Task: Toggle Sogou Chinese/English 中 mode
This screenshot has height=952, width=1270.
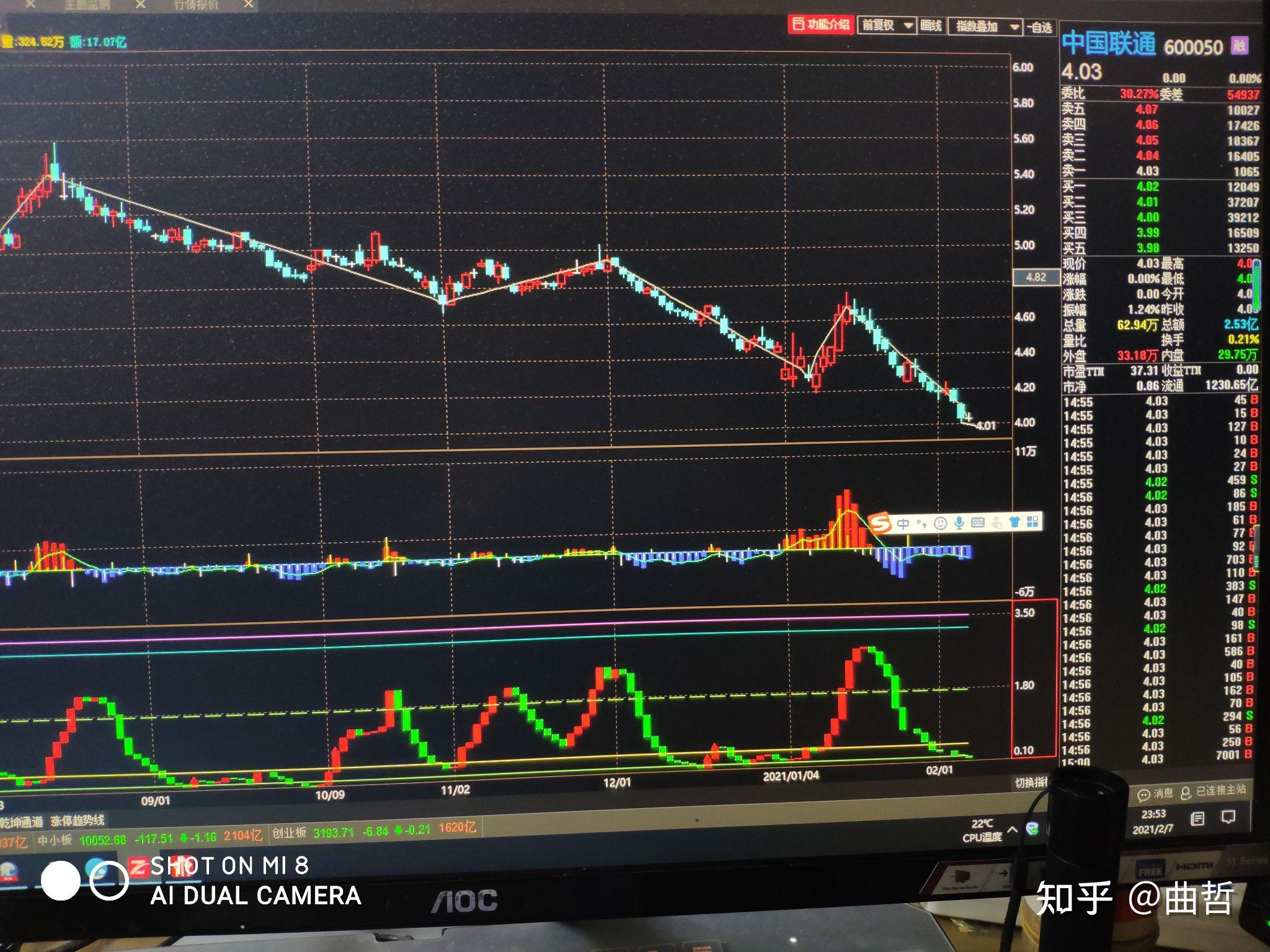Action: click(x=904, y=524)
